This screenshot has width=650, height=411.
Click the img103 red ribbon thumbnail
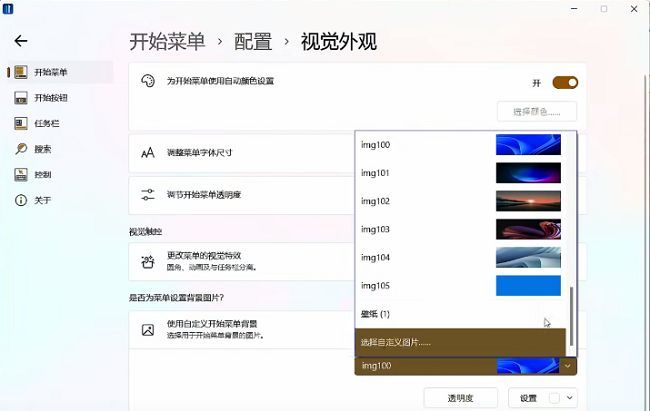pyautogui.click(x=528, y=229)
